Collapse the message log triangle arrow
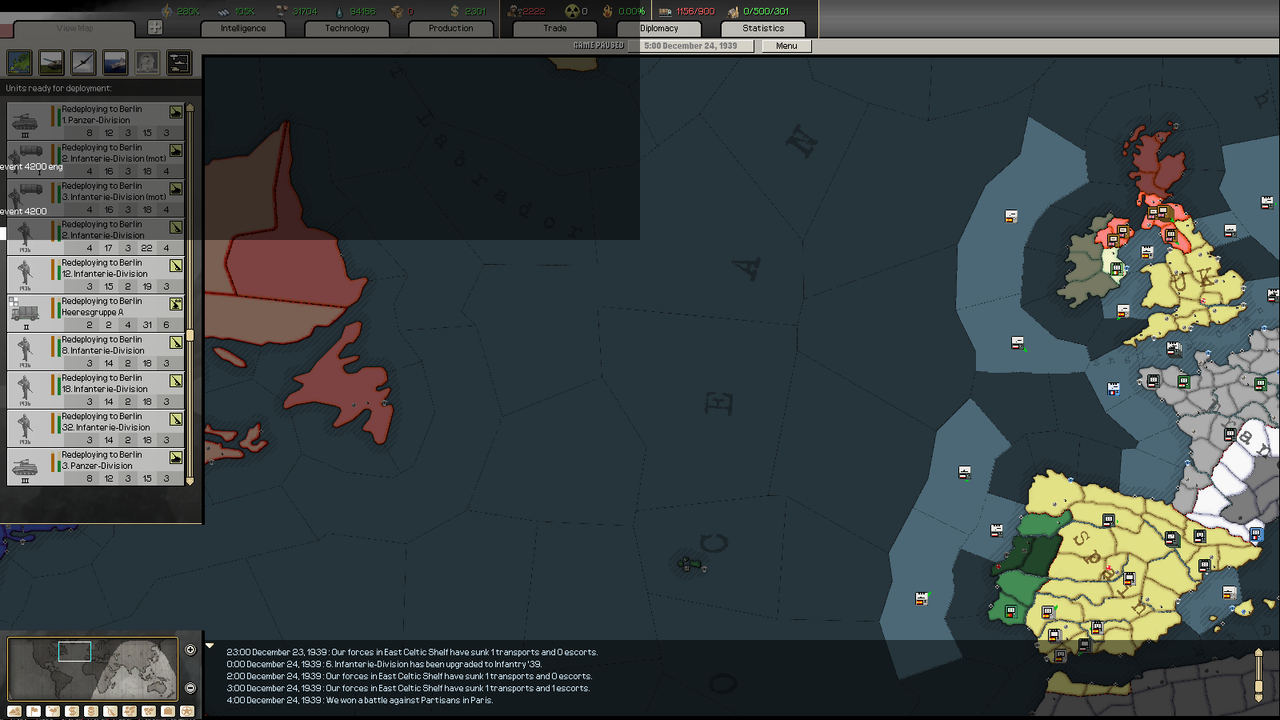 pyautogui.click(x=210, y=646)
